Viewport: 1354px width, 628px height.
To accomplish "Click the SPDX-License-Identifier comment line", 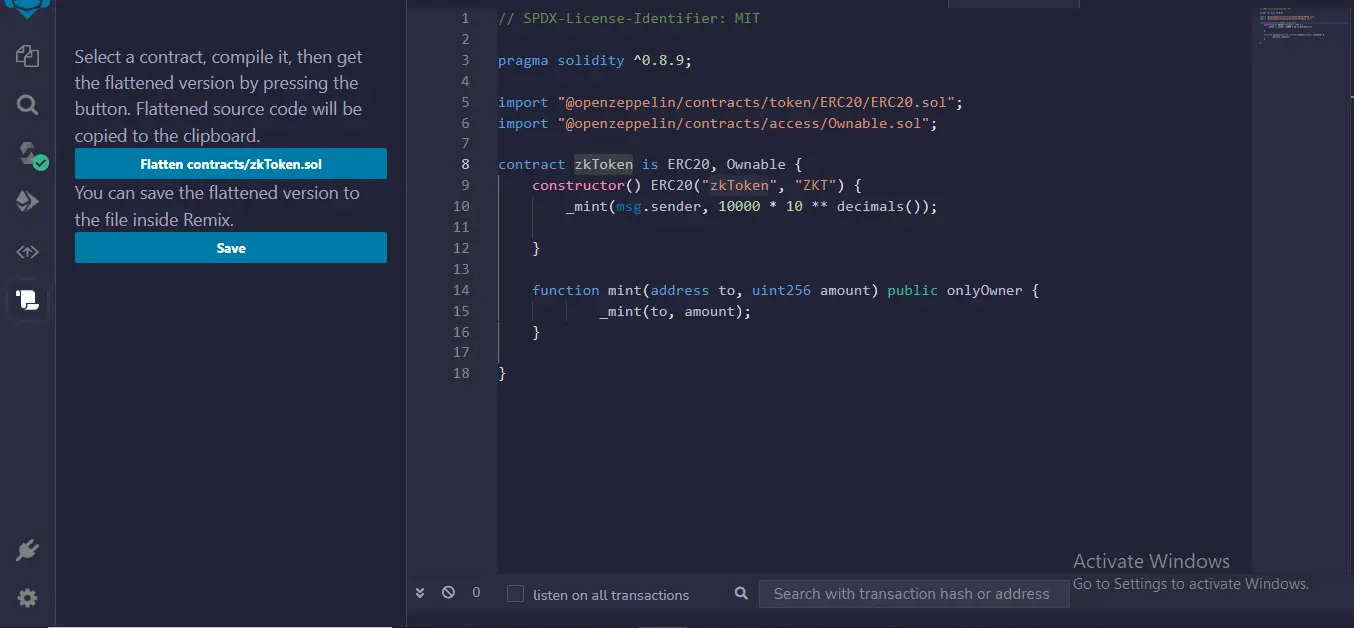I will pos(629,18).
